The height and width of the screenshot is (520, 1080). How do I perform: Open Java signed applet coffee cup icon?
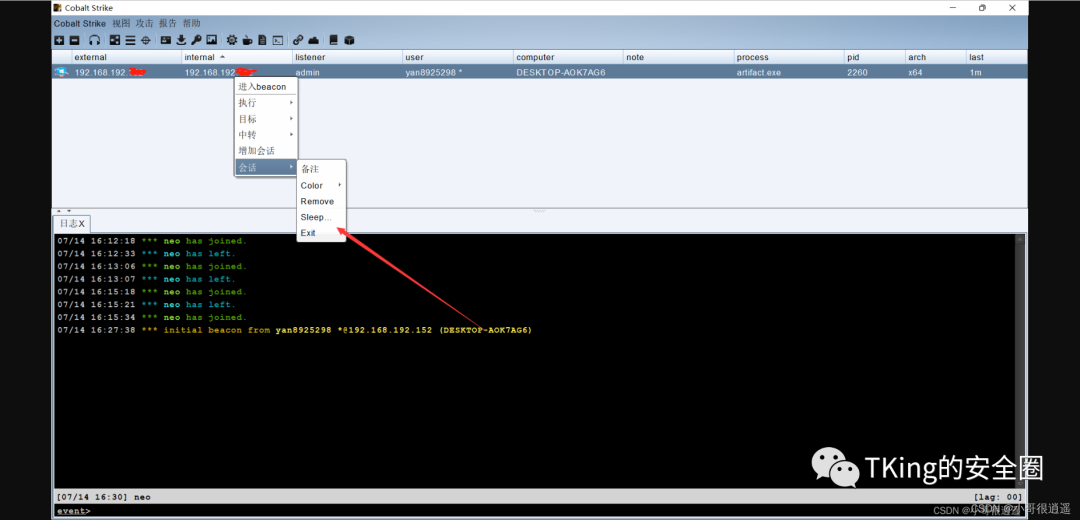point(247,41)
